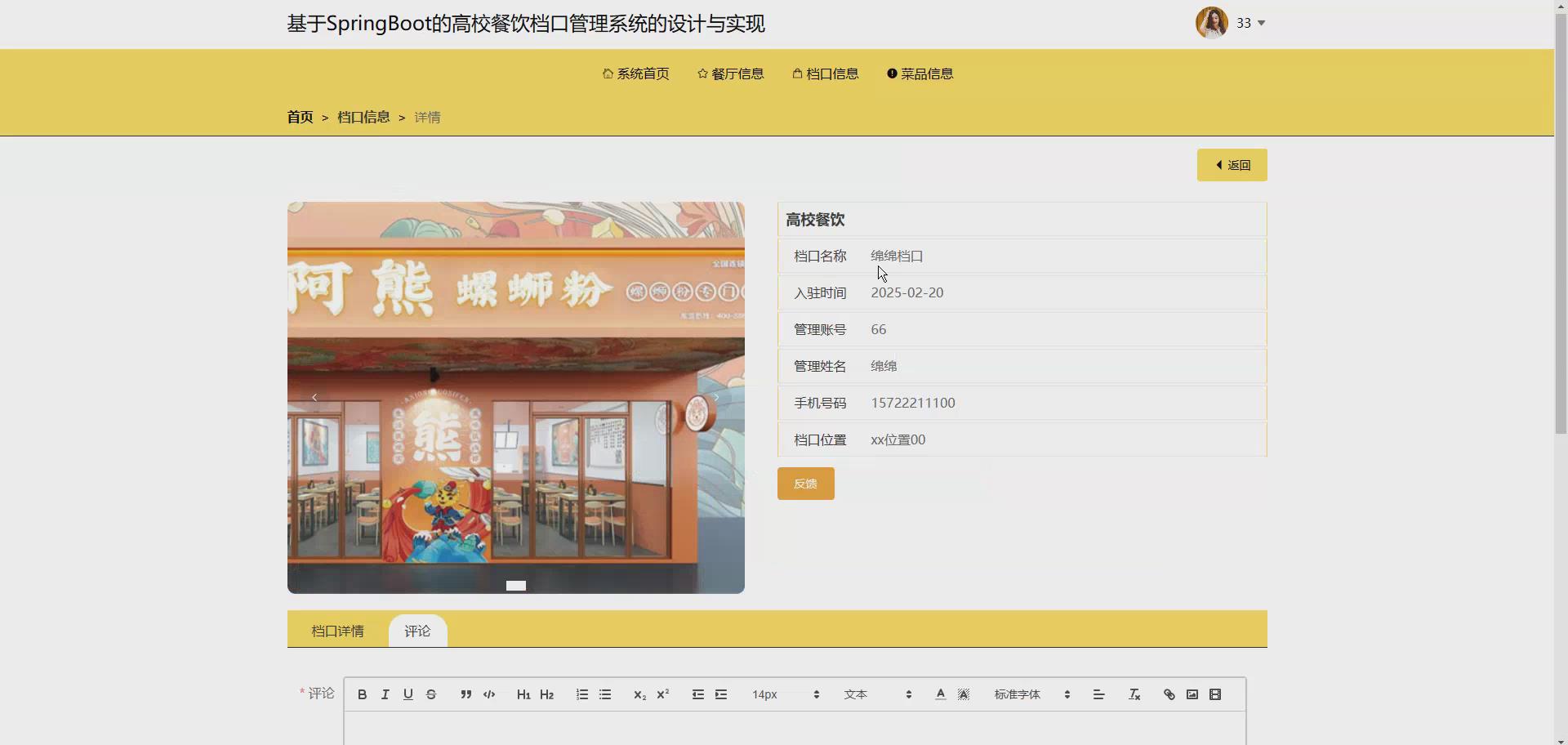Click the 档口信息 breadcrumb link
This screenshot has height=745, width=1568.
363,117
